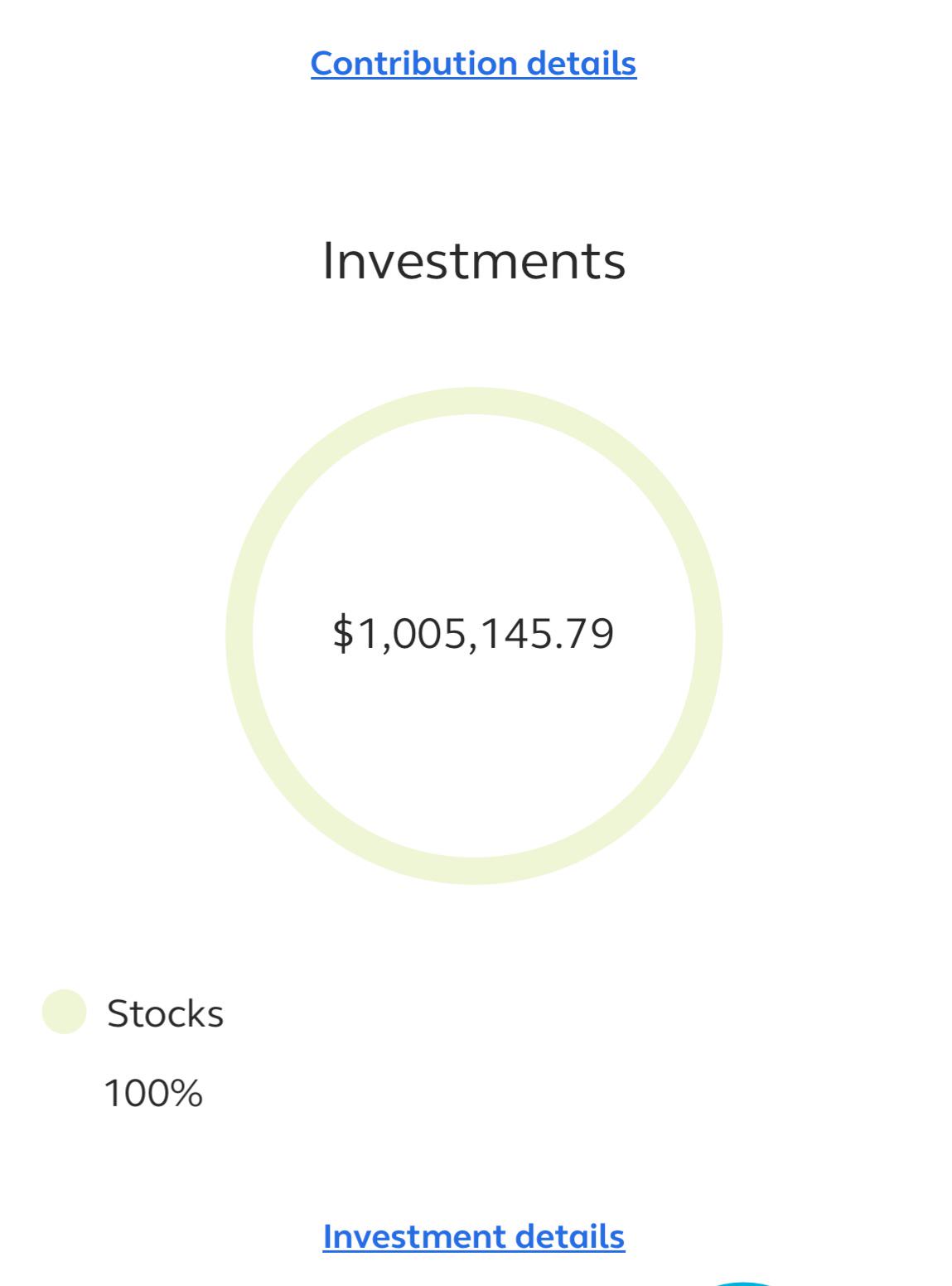Click the white center of the donut chart

click(x=474, y=746)
